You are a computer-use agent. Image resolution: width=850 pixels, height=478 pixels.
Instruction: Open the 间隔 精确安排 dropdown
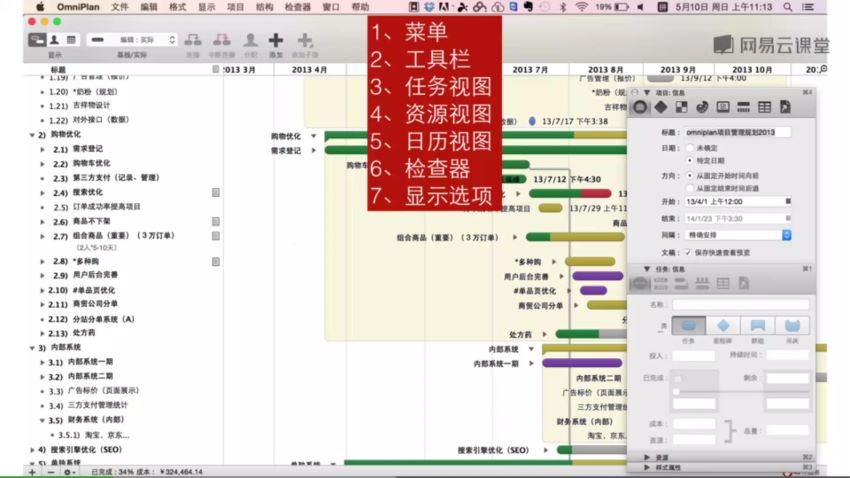coord(738,235)
